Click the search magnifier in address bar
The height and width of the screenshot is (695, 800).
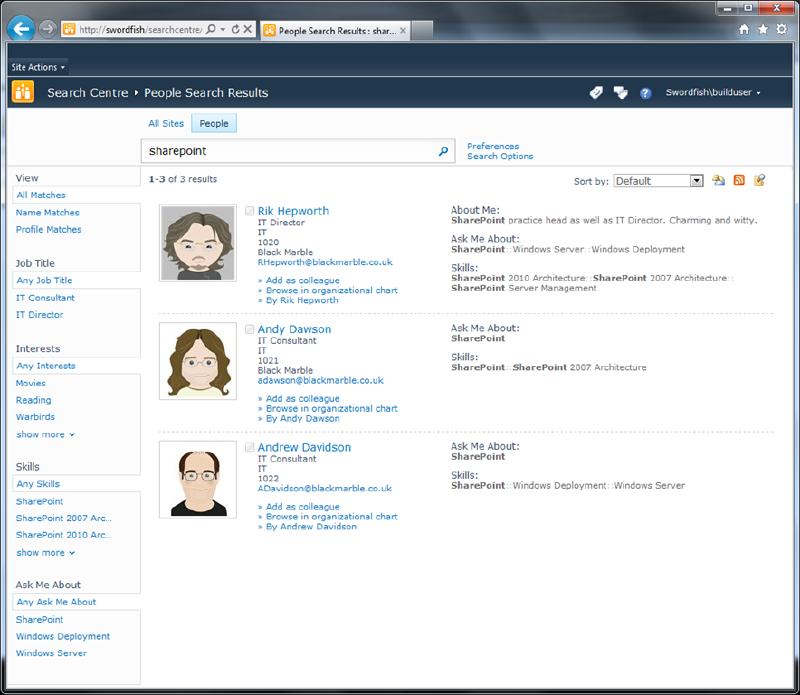tap(211, 29)
